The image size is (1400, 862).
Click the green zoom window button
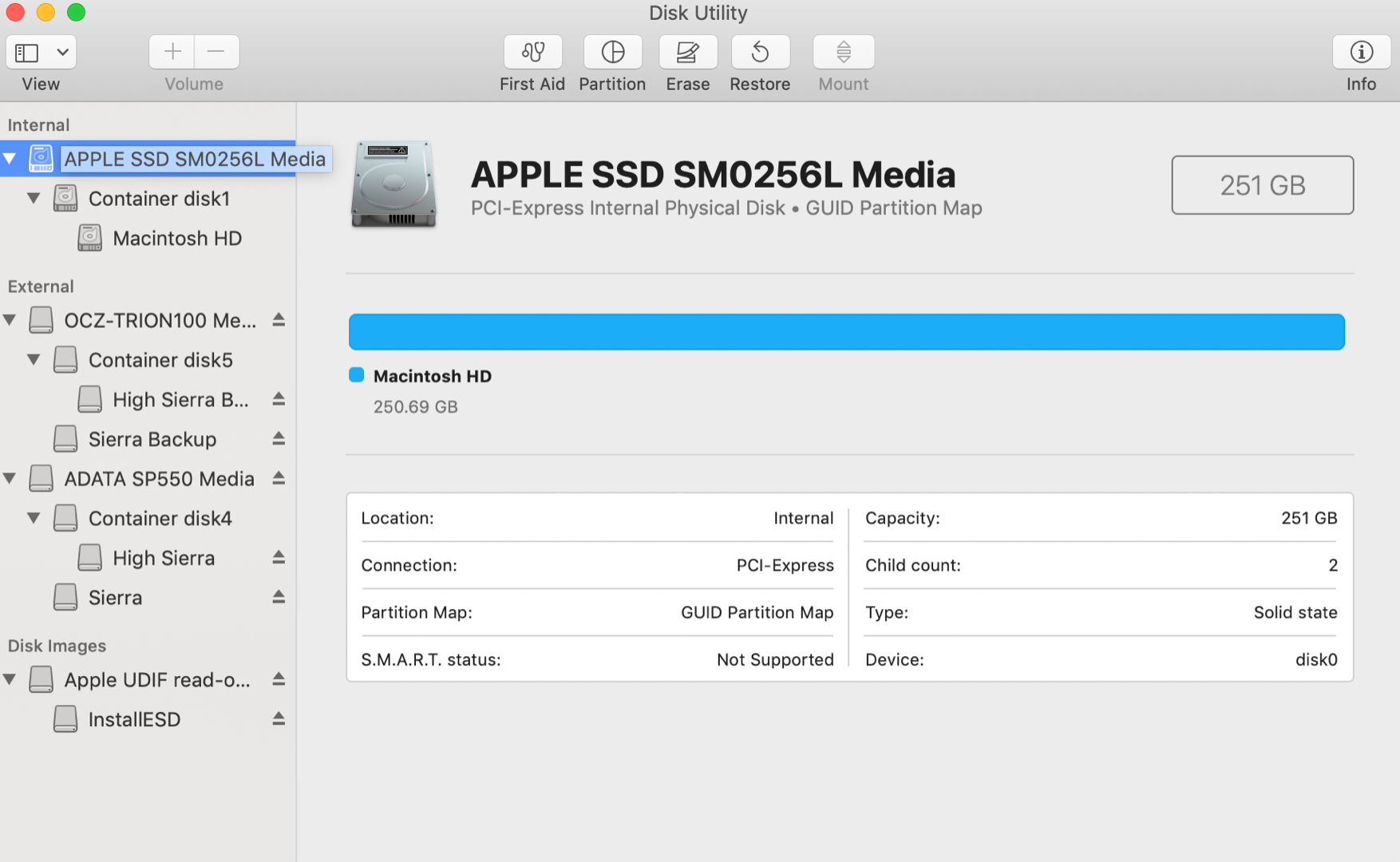pos(76,12)
